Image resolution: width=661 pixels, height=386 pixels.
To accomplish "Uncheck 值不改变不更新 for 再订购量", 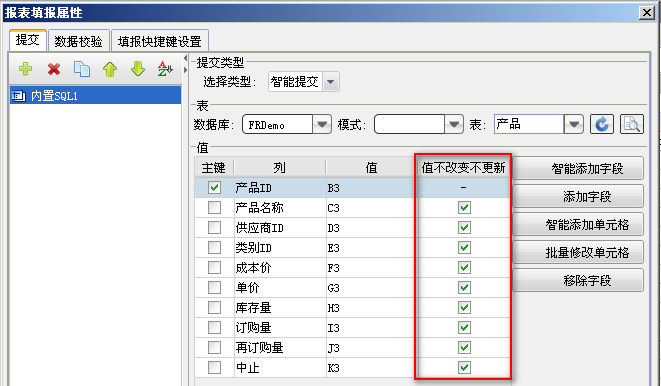I will pos(464,348).
